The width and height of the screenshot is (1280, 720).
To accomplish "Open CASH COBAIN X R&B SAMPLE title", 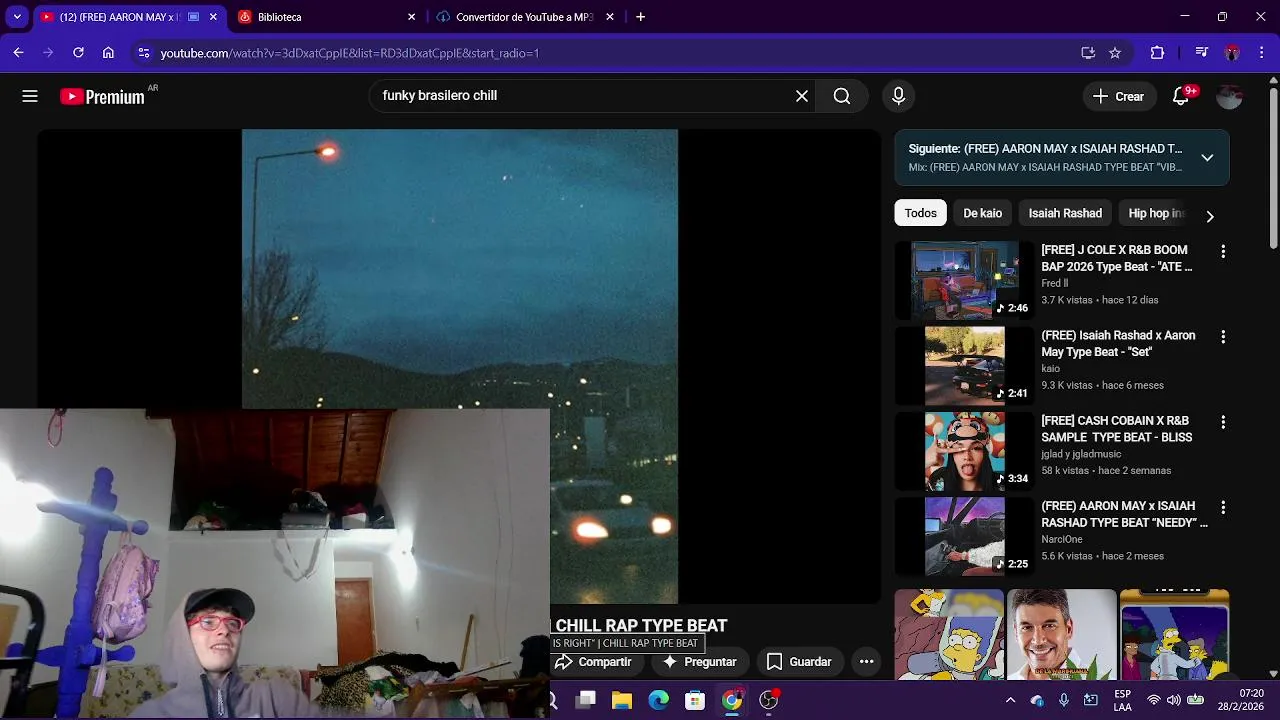I will tap(1116, 429).
